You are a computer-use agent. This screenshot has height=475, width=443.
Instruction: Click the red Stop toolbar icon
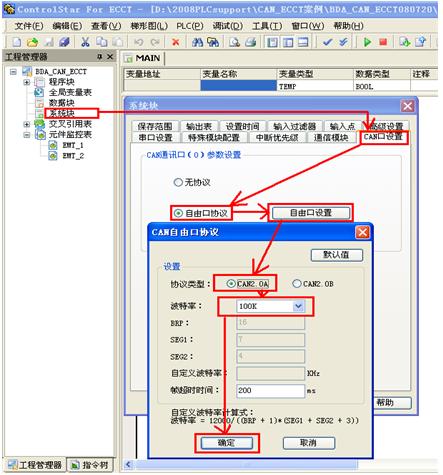click(x=383, y=42)
